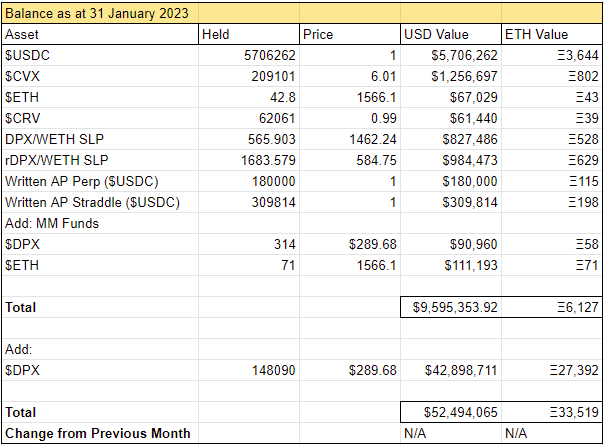Click ETH value Ξ27,392
604x446 pixels.
pos(574,370)
